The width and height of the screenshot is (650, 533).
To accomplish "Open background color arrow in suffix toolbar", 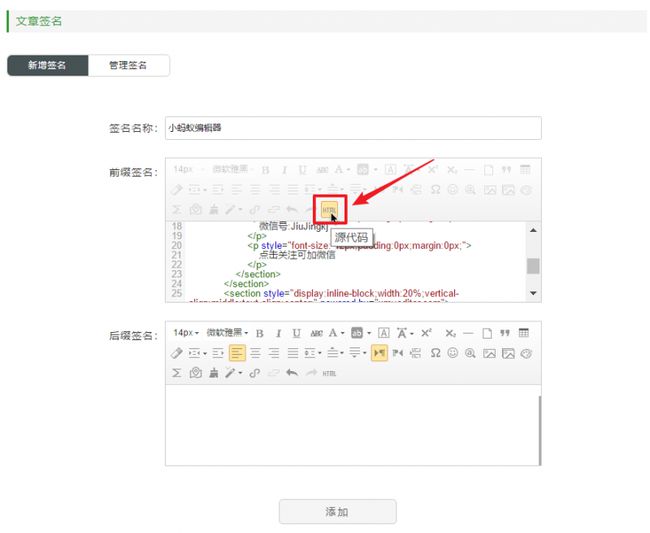I will click(369, 333).
